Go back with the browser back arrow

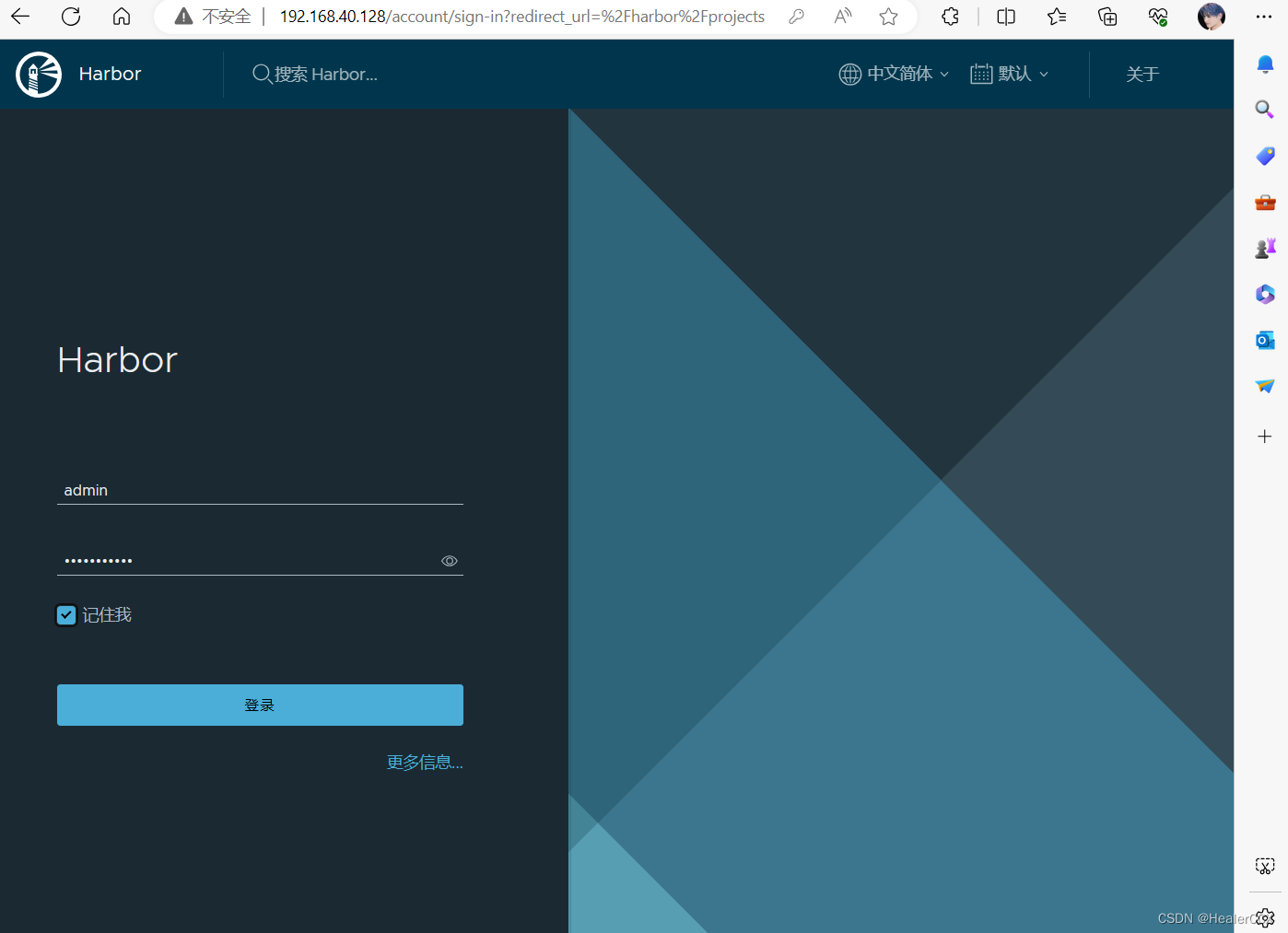20,17
